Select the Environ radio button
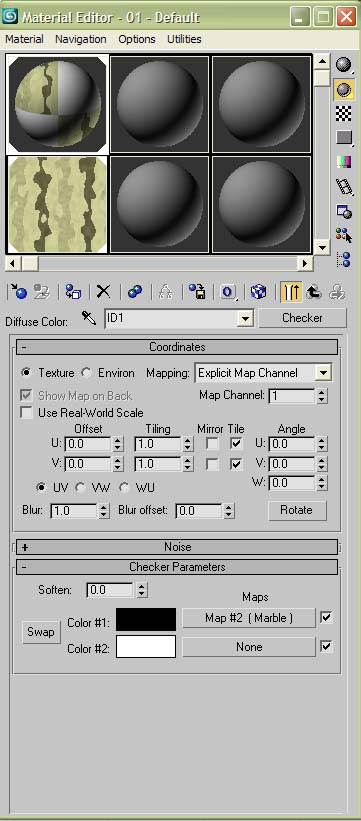Image resolution: width=361 pixels, height=821 pixels. [87, 373]
